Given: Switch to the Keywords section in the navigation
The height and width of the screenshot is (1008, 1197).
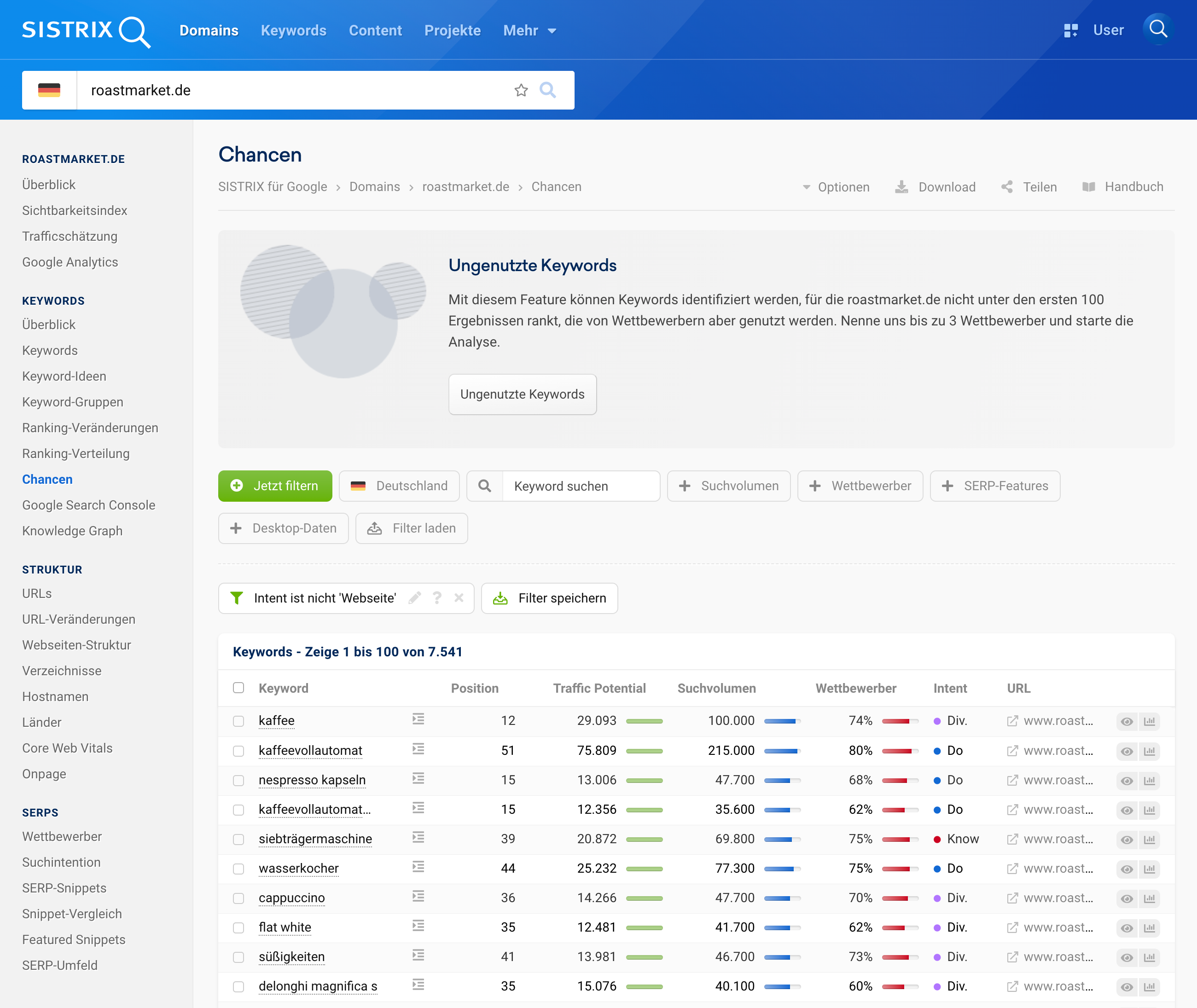Looking at the screenshot, I should (293, 30).
